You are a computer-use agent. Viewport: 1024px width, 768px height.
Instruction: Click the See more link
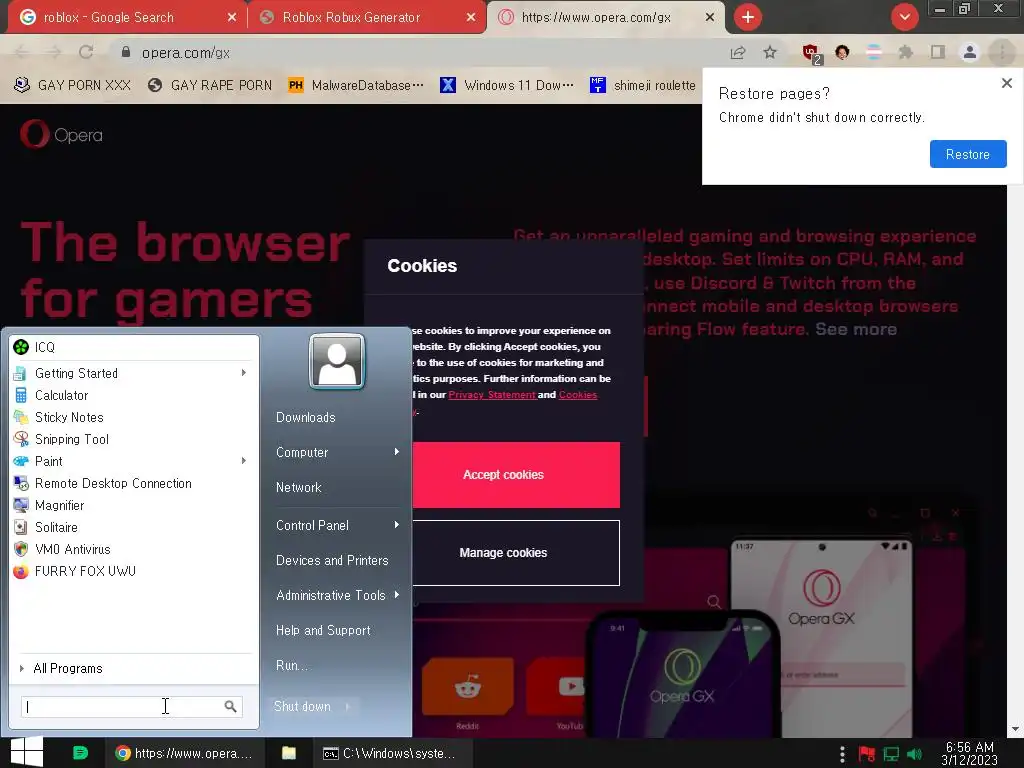(856, 329)
